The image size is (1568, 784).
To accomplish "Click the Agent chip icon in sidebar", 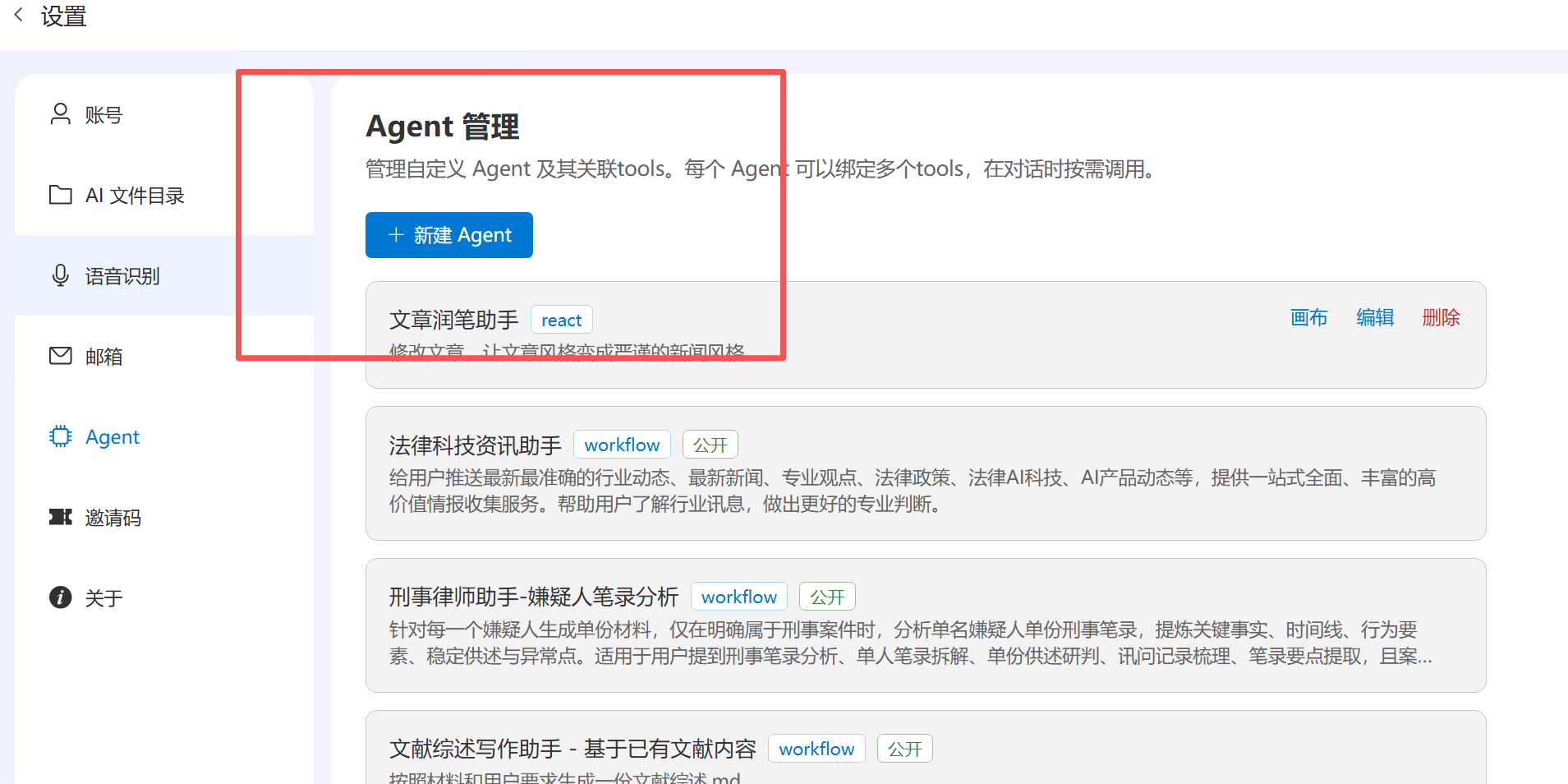I will point(60,436).
